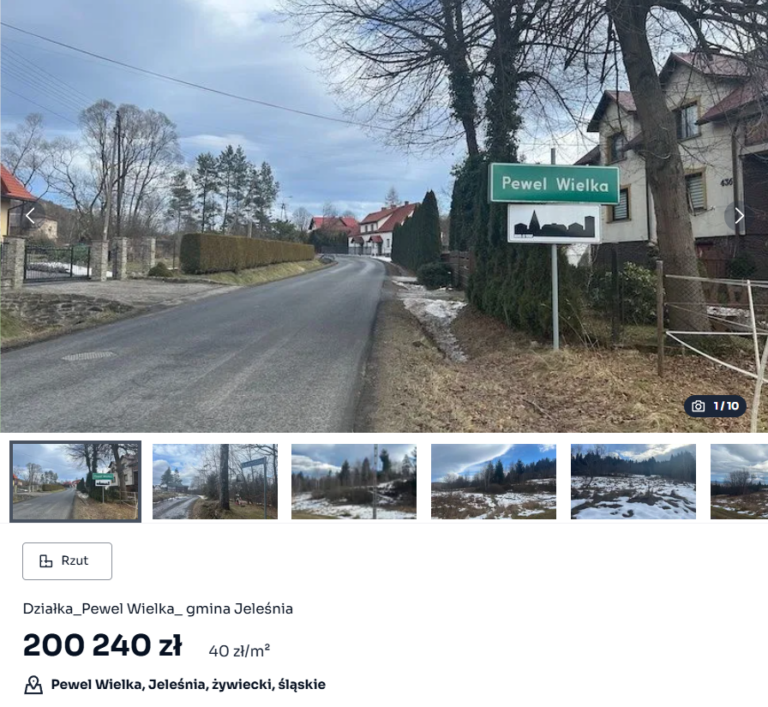Go to the previous photo with left arrow
This screenshot has height=707, width=768.
[30, 216]
